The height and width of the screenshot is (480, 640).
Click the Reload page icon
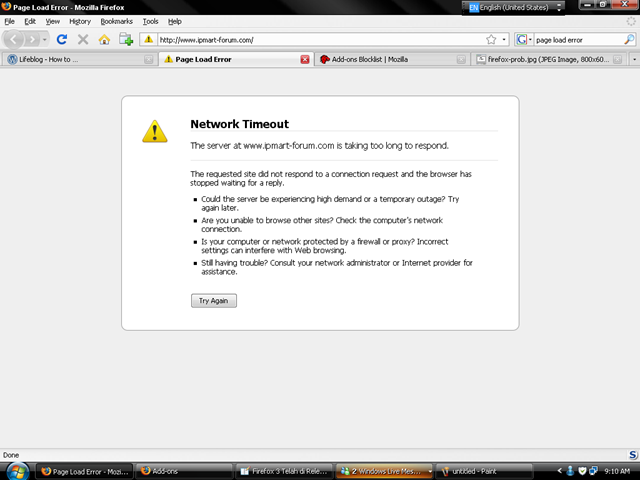[61, 39]
